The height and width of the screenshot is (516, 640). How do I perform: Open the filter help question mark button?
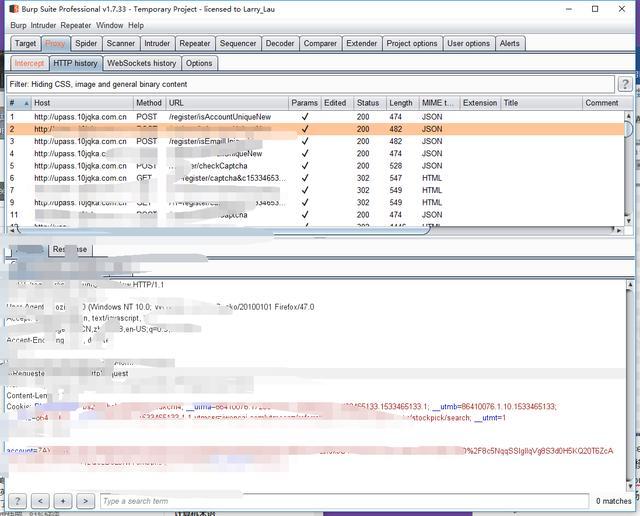(x=625, y=84)
